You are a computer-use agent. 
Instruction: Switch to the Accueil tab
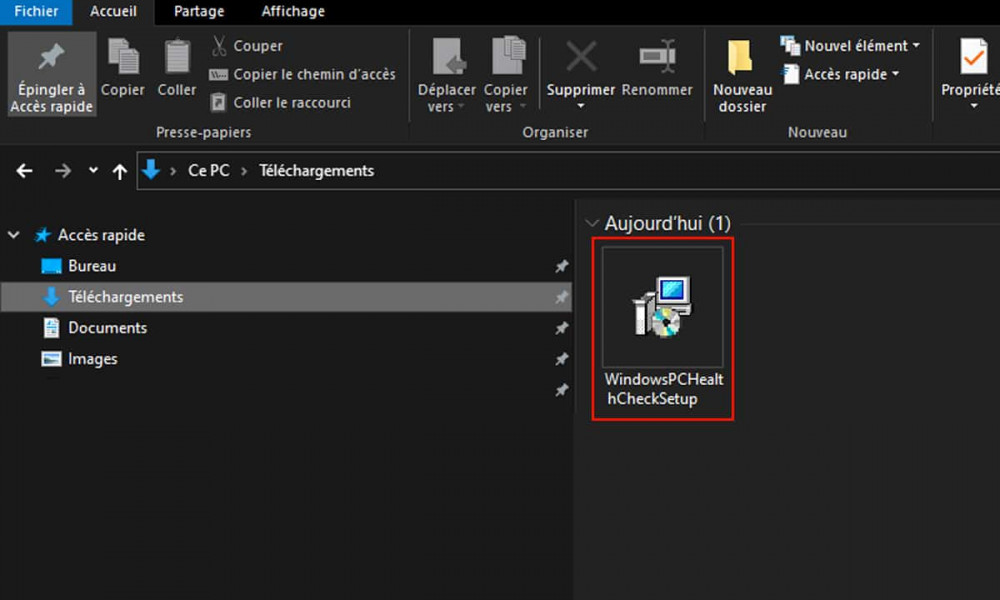pos(113,11)
